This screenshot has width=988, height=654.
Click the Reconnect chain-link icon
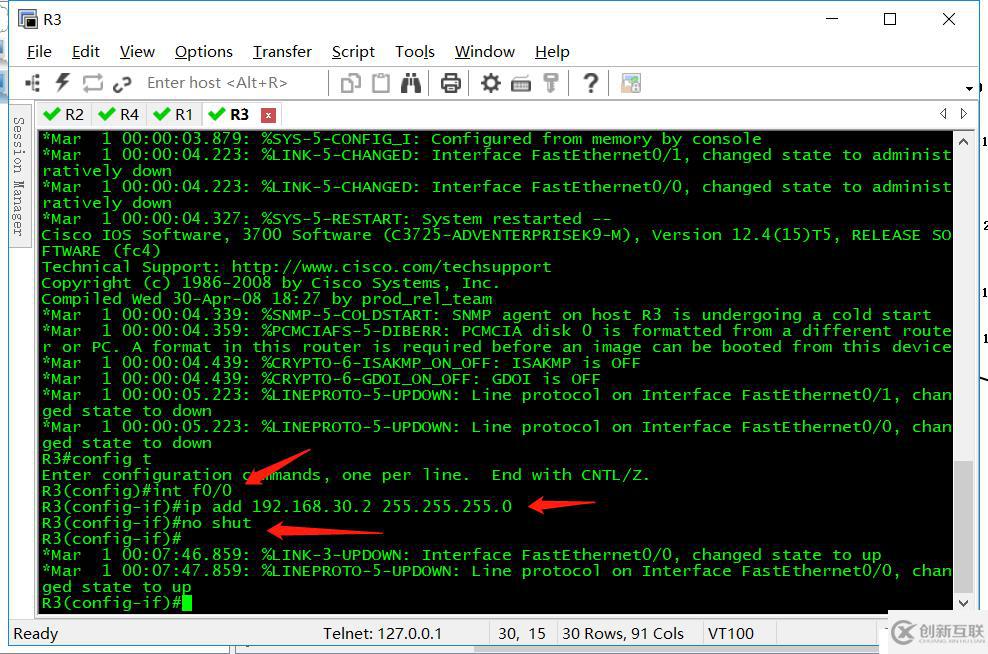coord(122,83)
